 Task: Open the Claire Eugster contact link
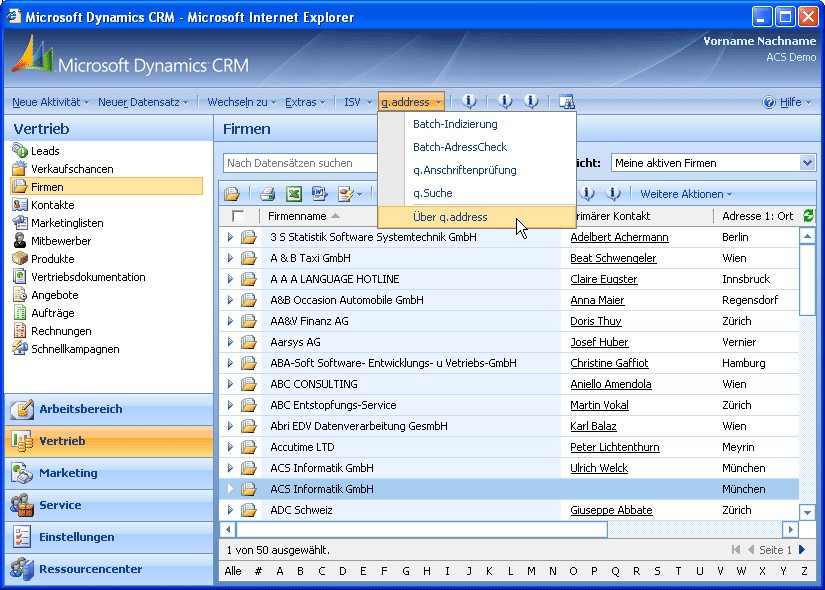(x=603, y=279)
